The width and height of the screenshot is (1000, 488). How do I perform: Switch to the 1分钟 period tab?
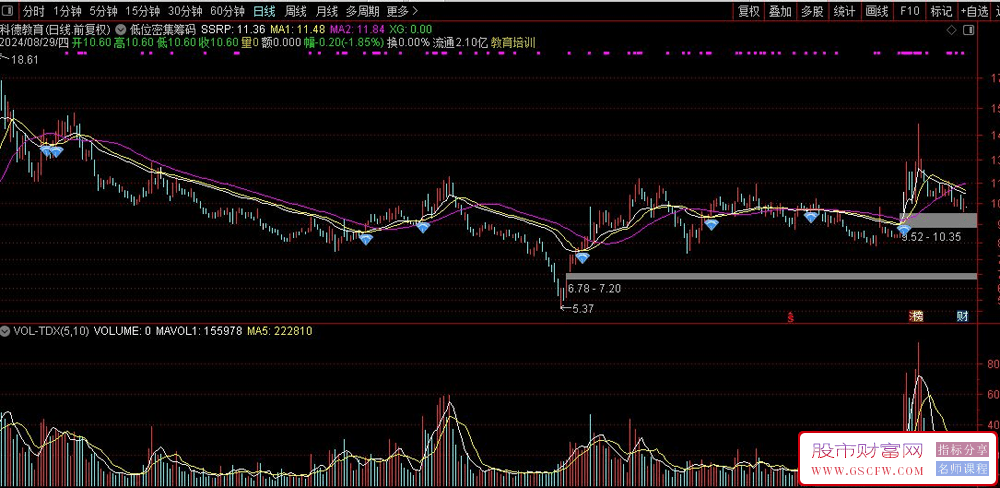[x=67, y=11]
